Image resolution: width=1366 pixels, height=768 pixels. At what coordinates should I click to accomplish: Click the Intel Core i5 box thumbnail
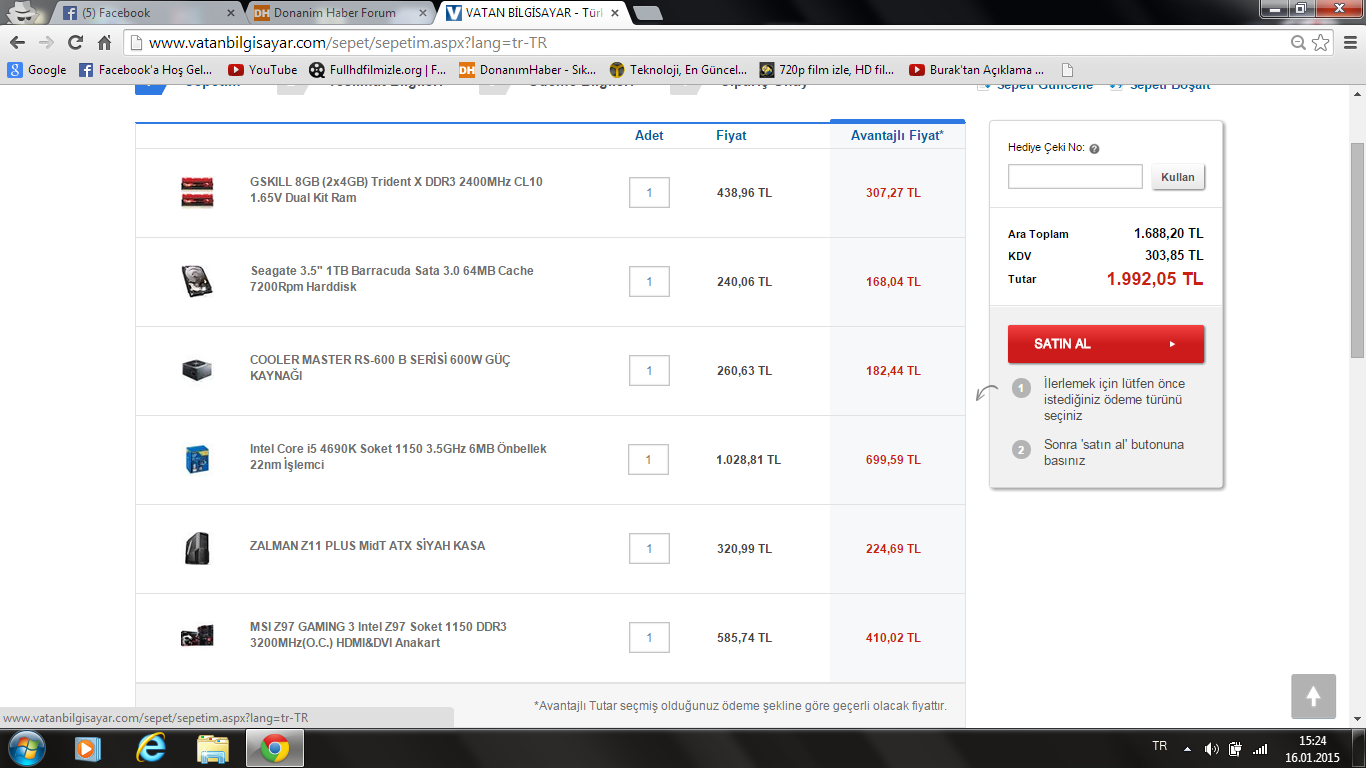click(197, 459)
